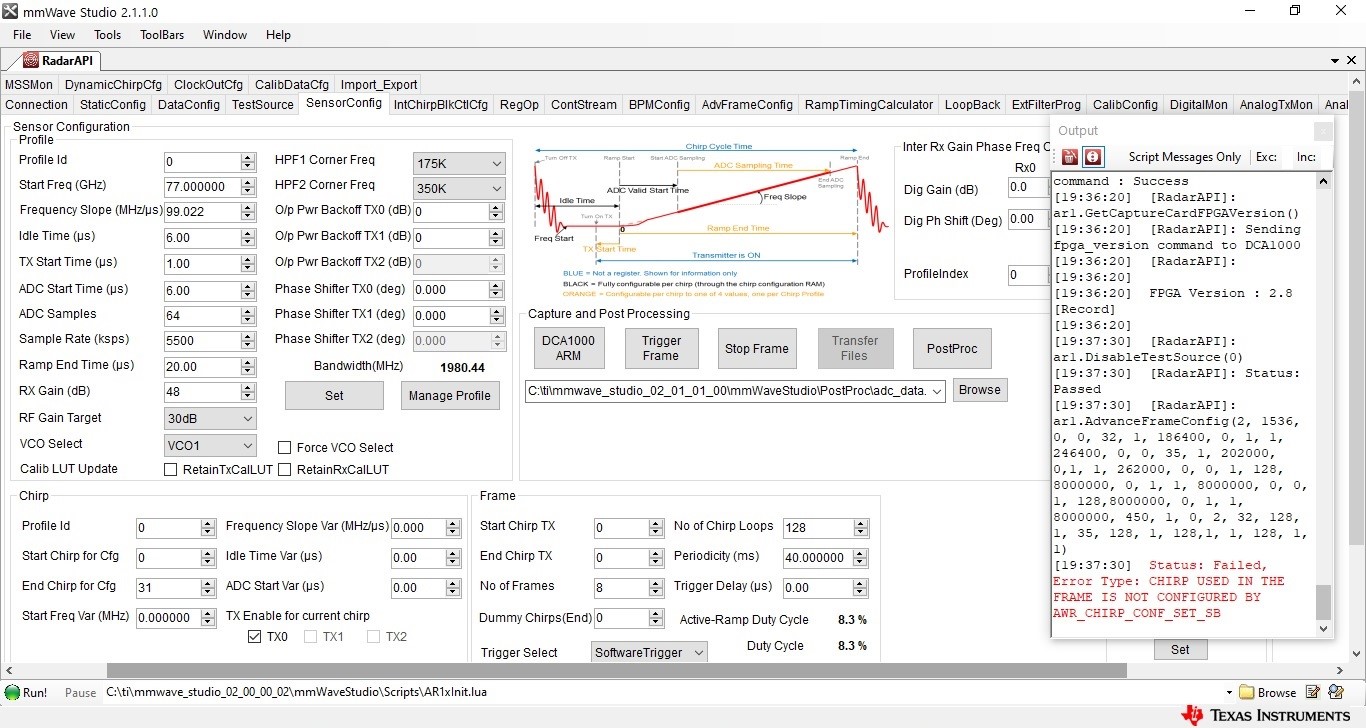Open the View menu

(62, 35)
